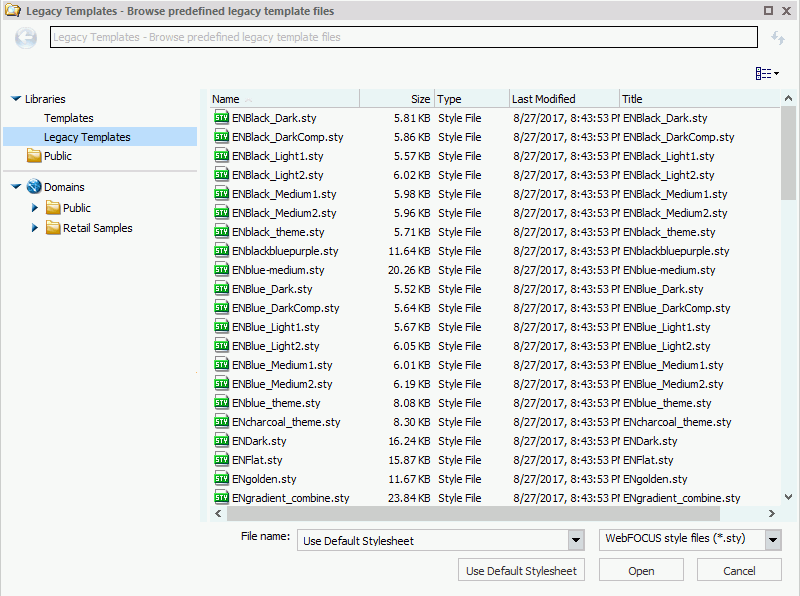Click the ENBlue_Dark.sty file icon
The height and width of the screenshot is (596, 800).
[x=221, y=289]
